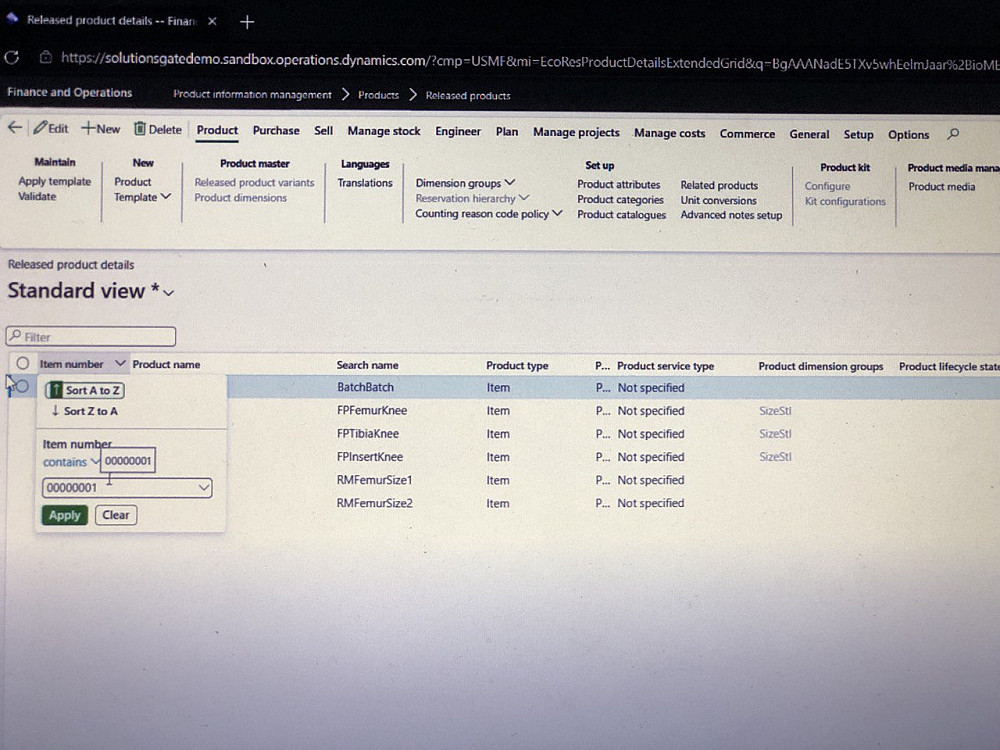Select the BatchBatch row radio circle

point(22,386)
